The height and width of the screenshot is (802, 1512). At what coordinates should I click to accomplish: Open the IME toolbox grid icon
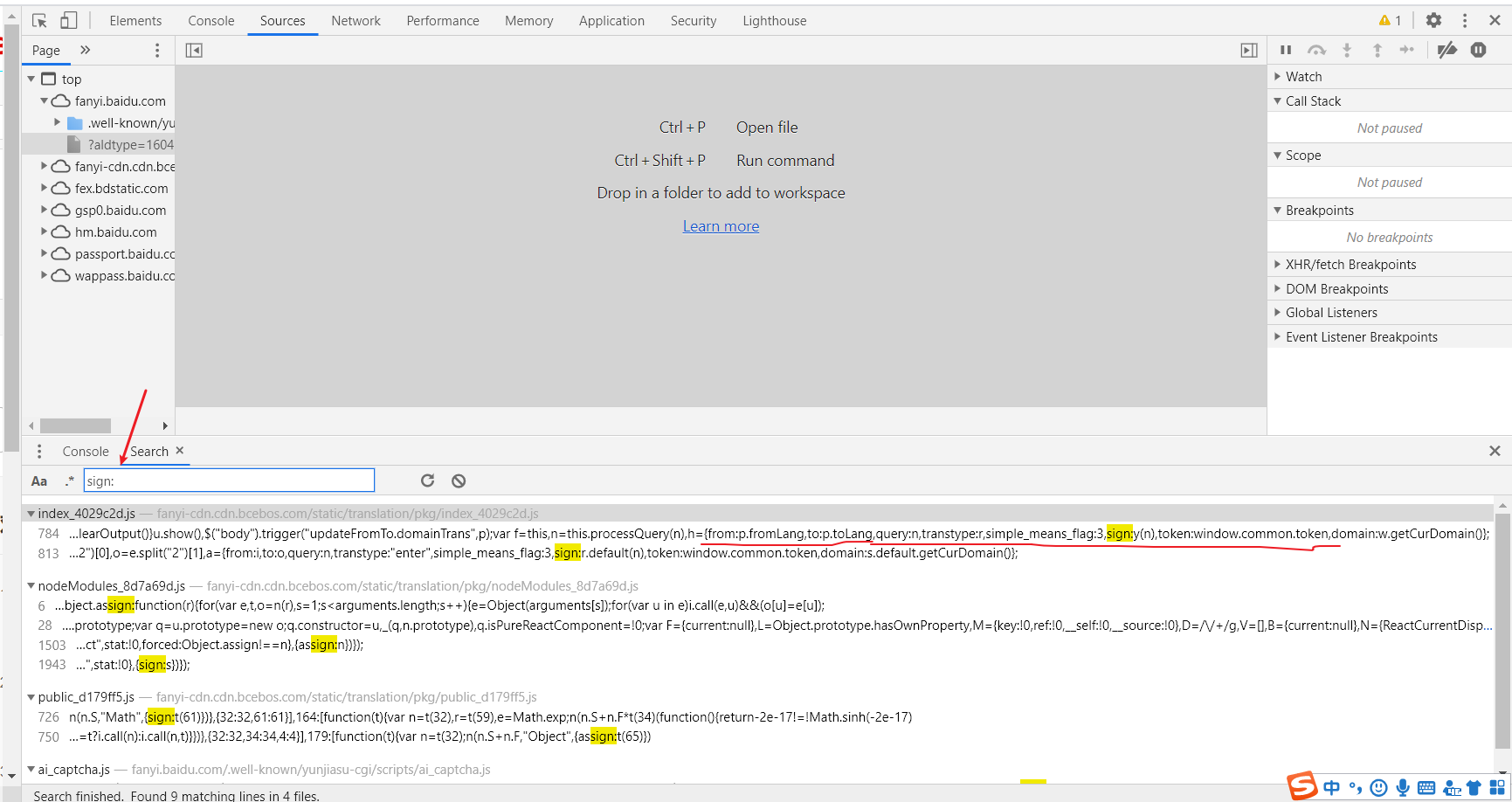tap(1497, 787)
